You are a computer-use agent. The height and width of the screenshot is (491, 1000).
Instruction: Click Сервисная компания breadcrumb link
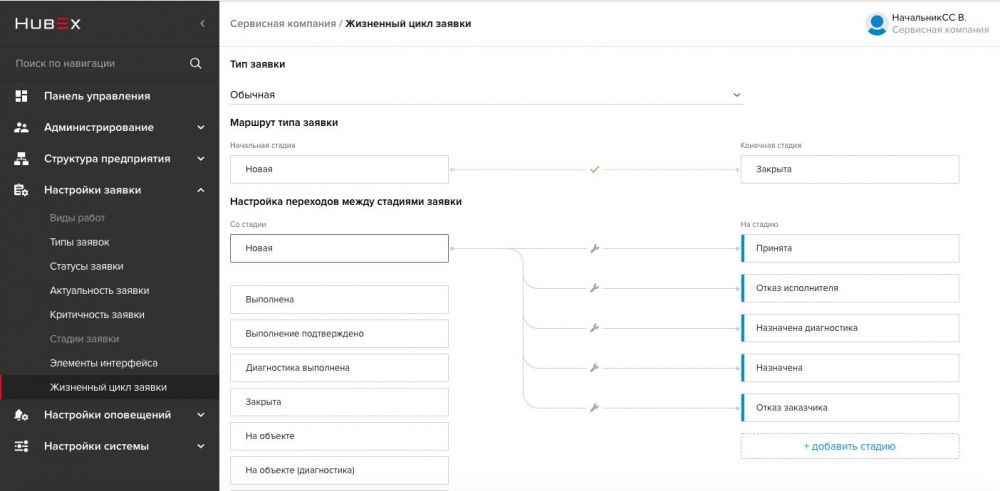point(283,24)
